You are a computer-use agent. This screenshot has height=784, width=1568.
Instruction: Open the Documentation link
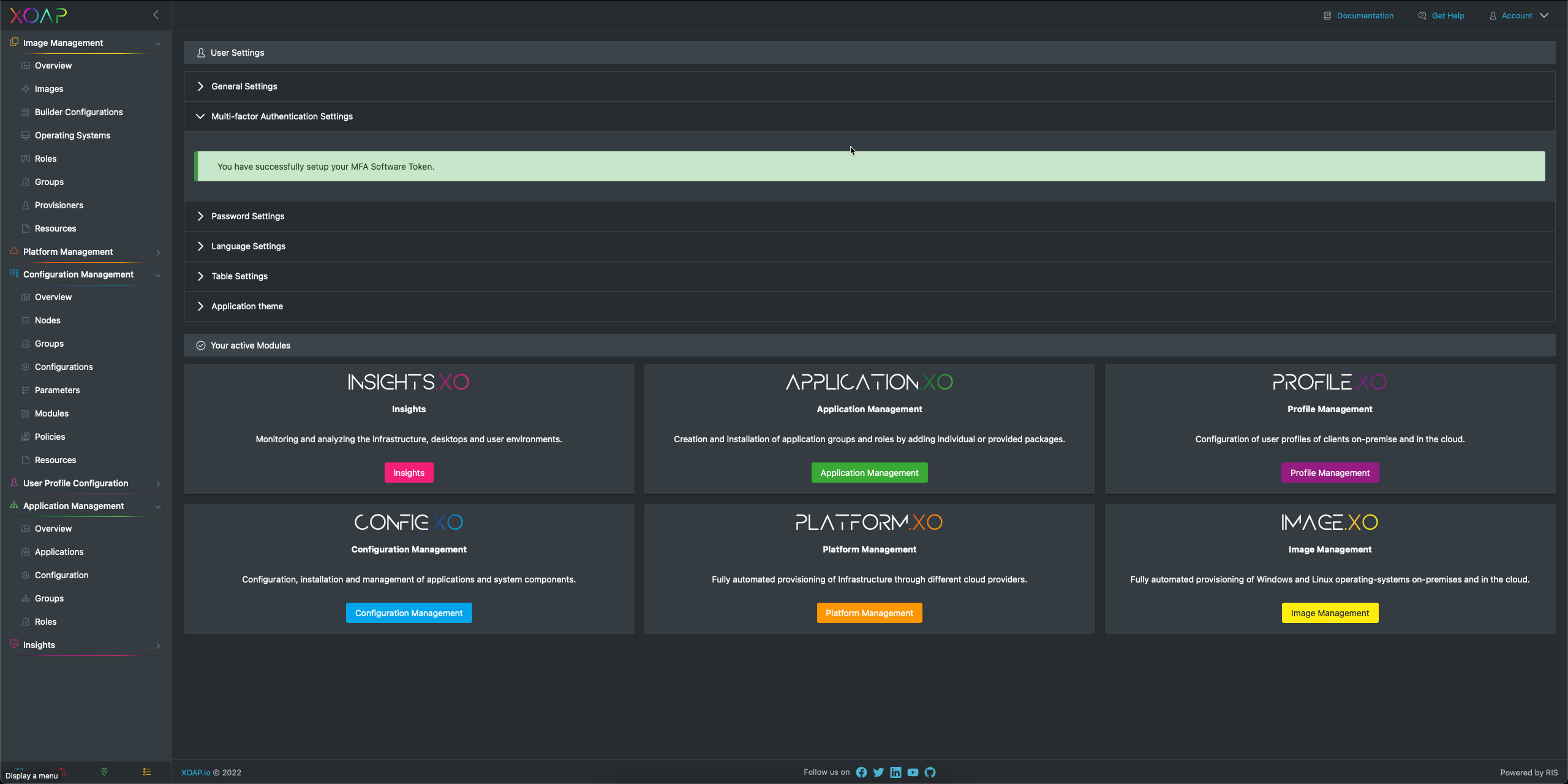(1364, 15)
